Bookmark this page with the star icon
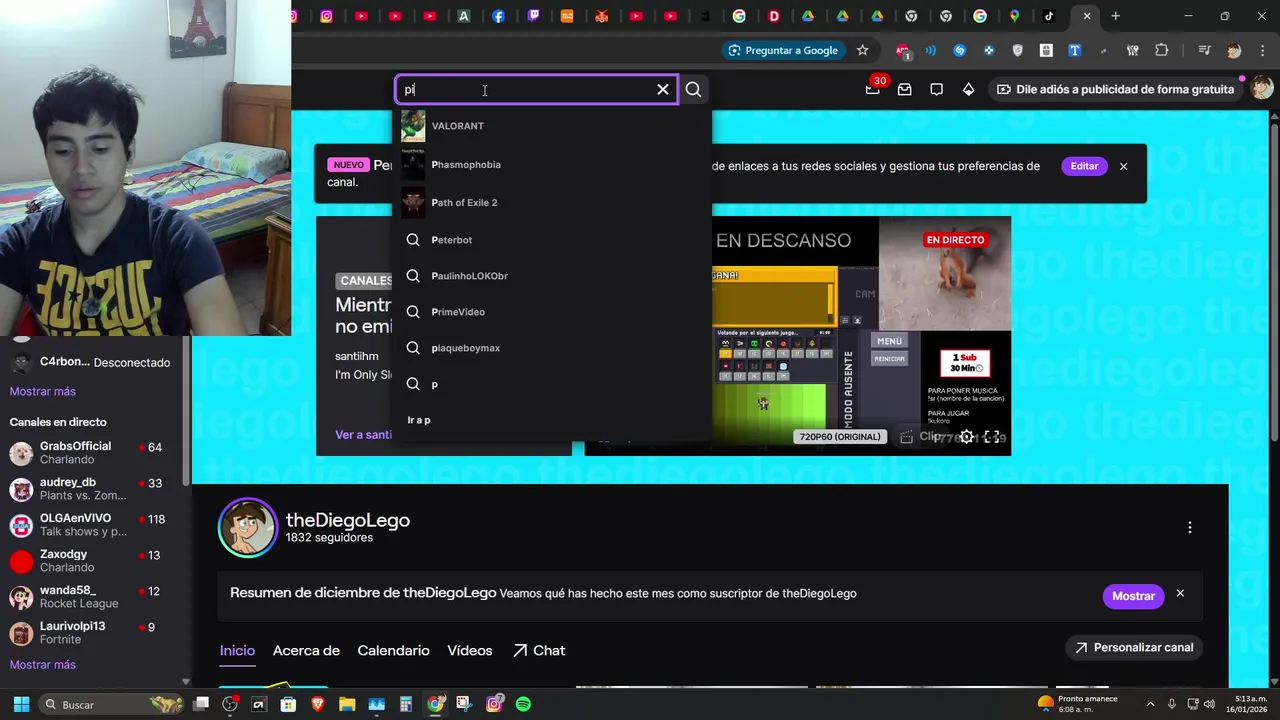 click(x=862, y=50)
